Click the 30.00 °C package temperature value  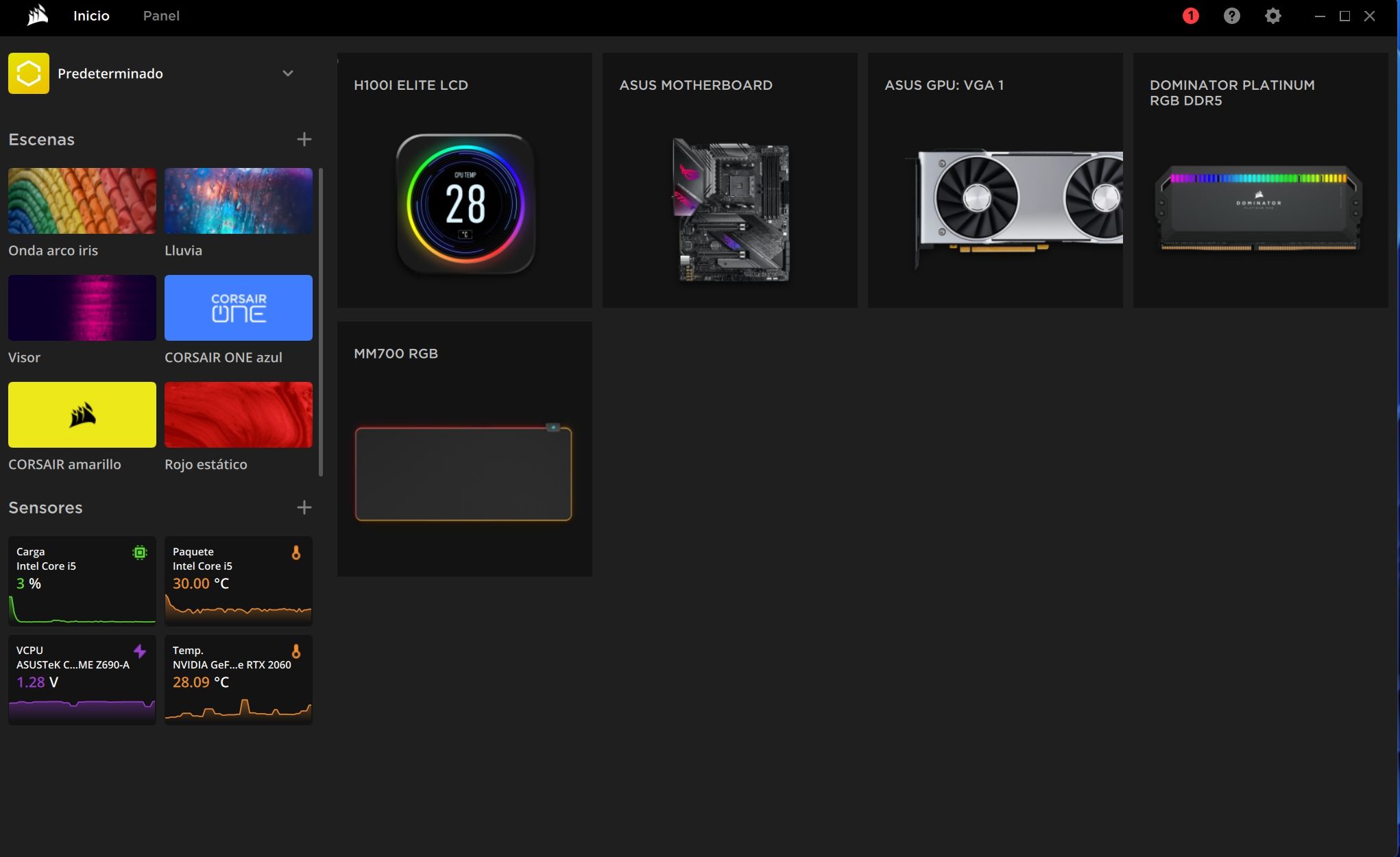tap(201, 583)
